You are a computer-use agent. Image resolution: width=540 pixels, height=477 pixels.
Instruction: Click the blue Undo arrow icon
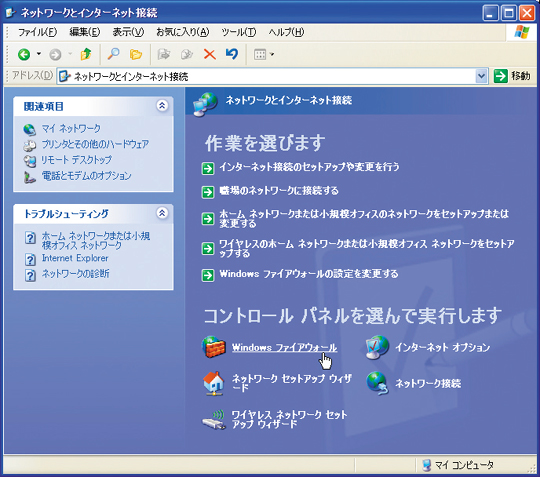[x=232, y=54]
